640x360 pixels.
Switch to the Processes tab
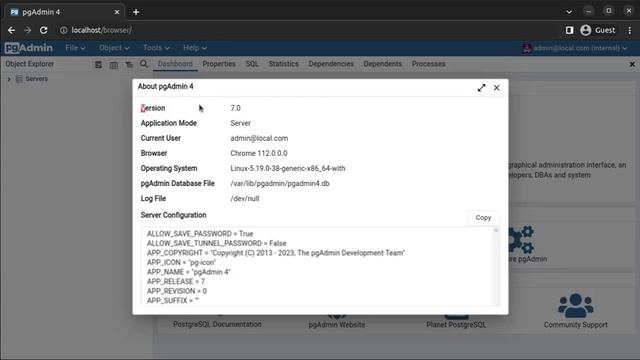point(428,64)
